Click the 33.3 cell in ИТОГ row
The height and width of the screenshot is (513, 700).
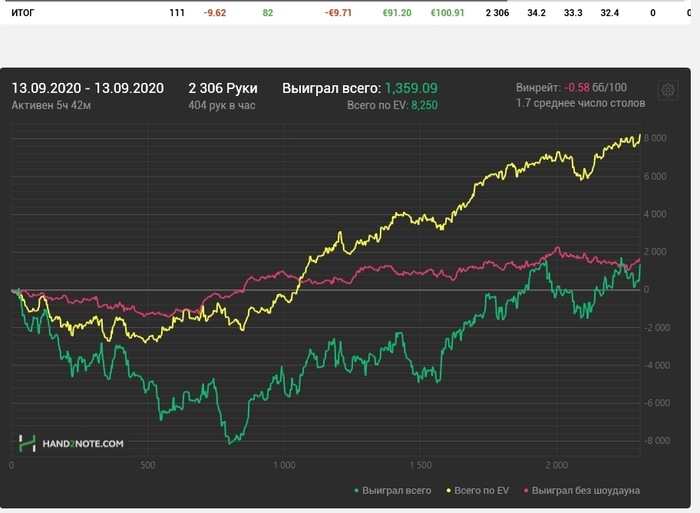click(573, 13)
